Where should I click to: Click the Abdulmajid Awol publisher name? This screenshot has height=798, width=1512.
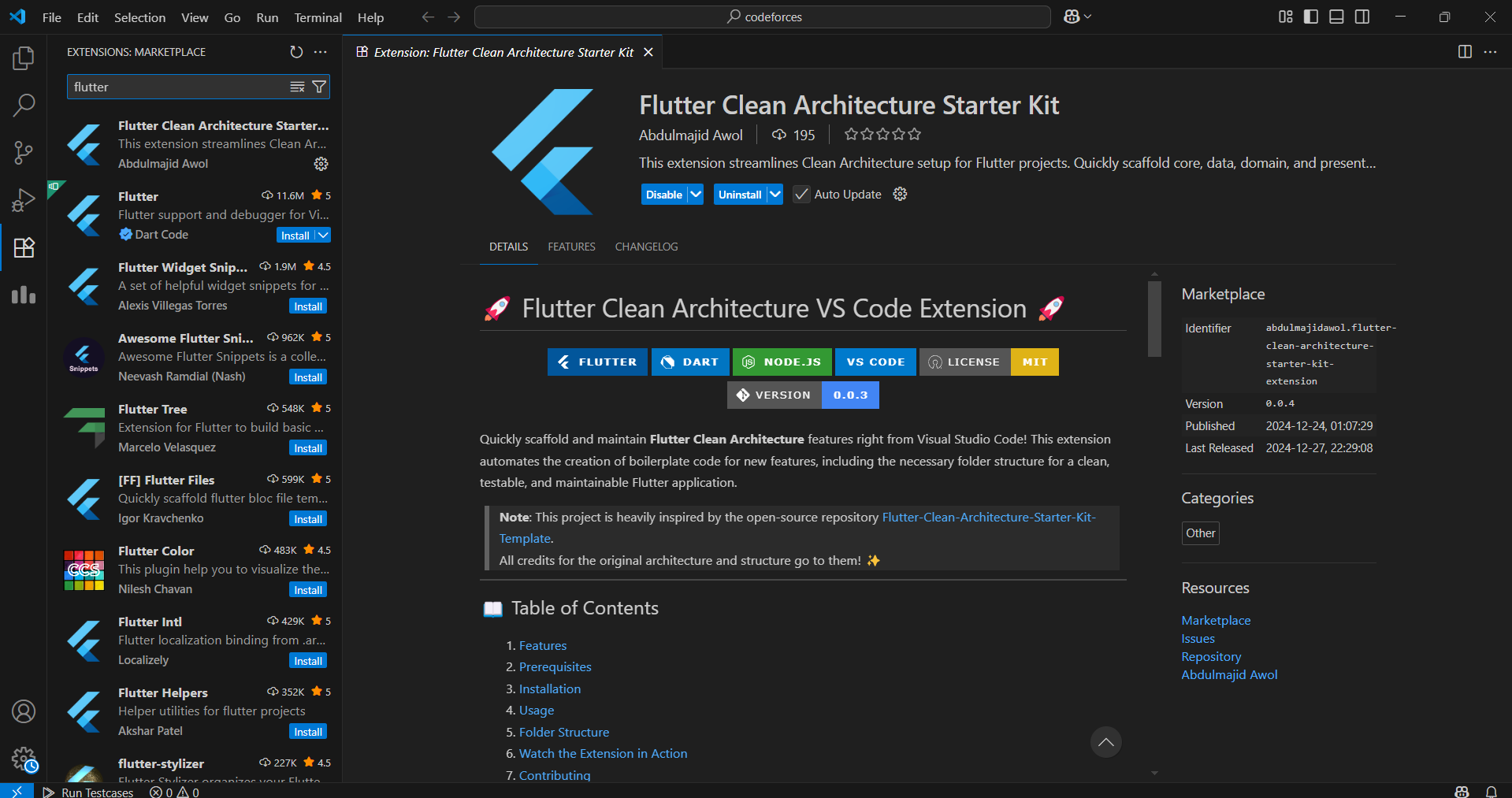click(690, 135)
